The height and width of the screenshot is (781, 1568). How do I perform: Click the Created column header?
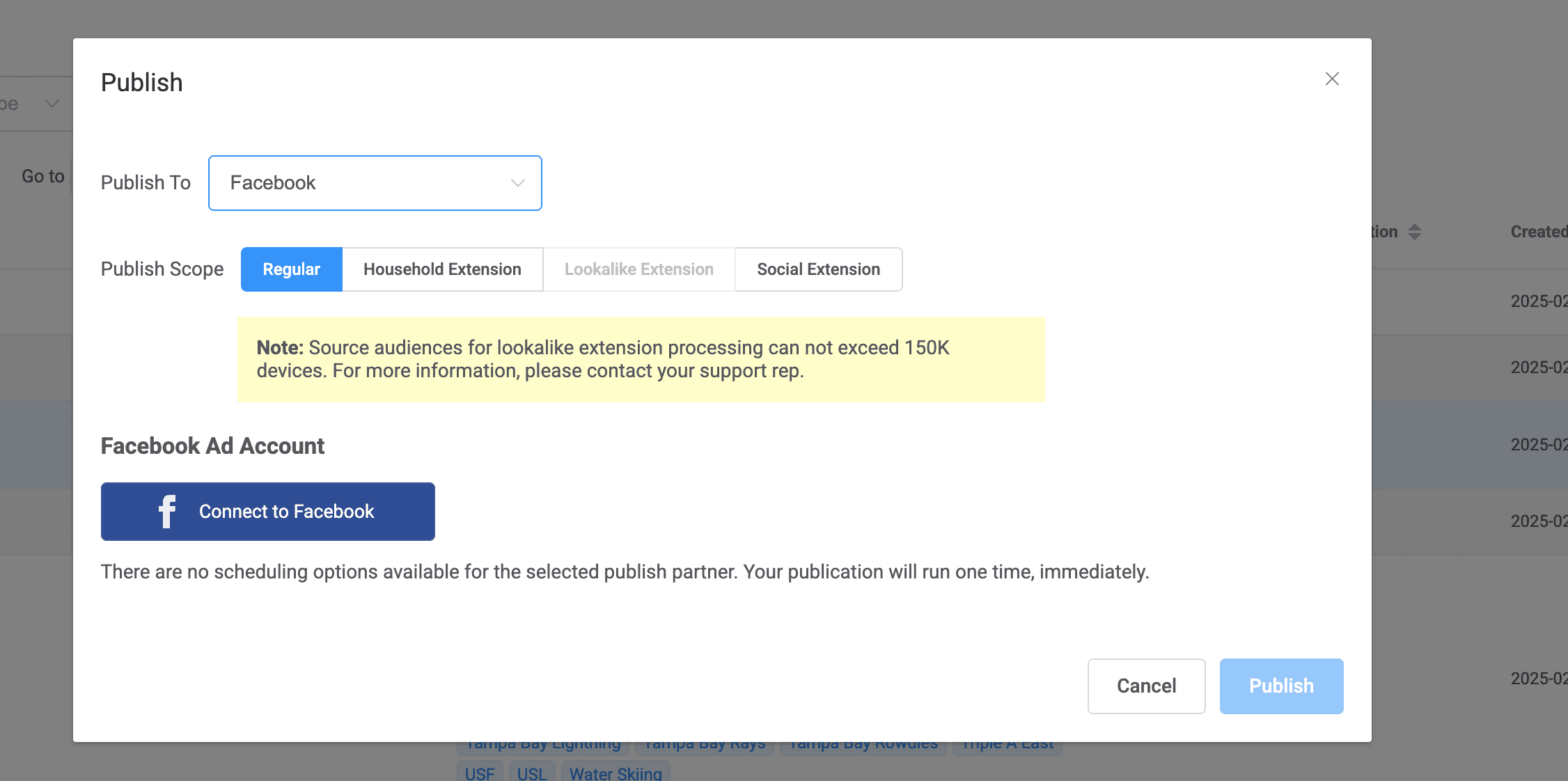click(1539, 232)
